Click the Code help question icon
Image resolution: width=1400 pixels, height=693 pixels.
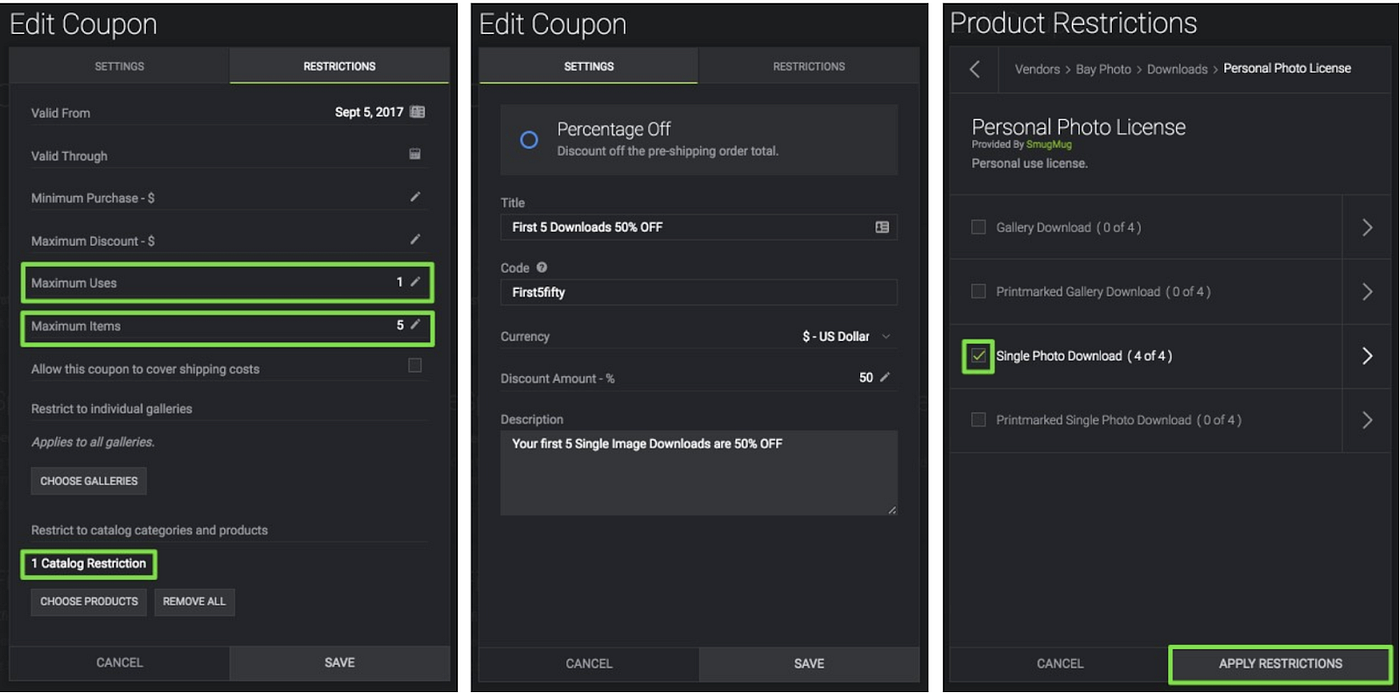542,268
